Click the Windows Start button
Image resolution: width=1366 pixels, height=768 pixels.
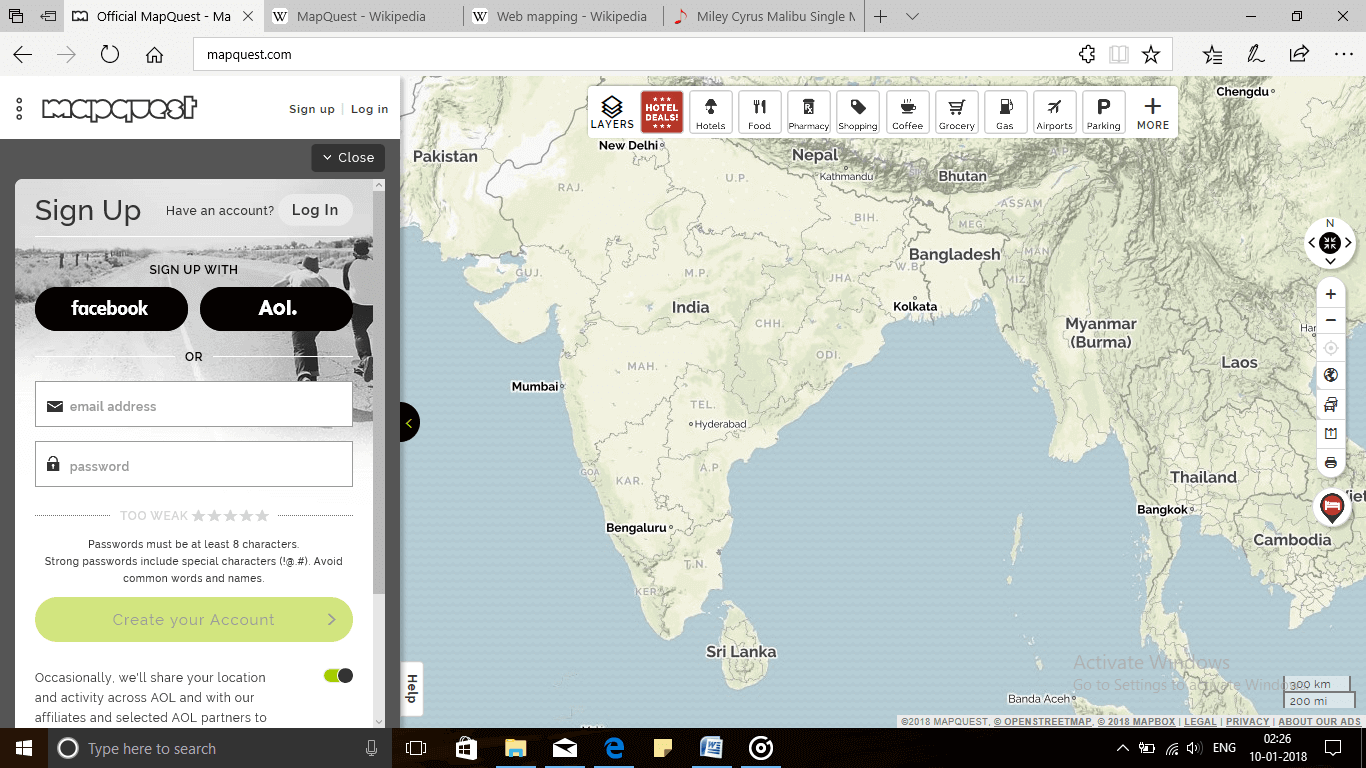pyautogui.click(x=24, y=748)
